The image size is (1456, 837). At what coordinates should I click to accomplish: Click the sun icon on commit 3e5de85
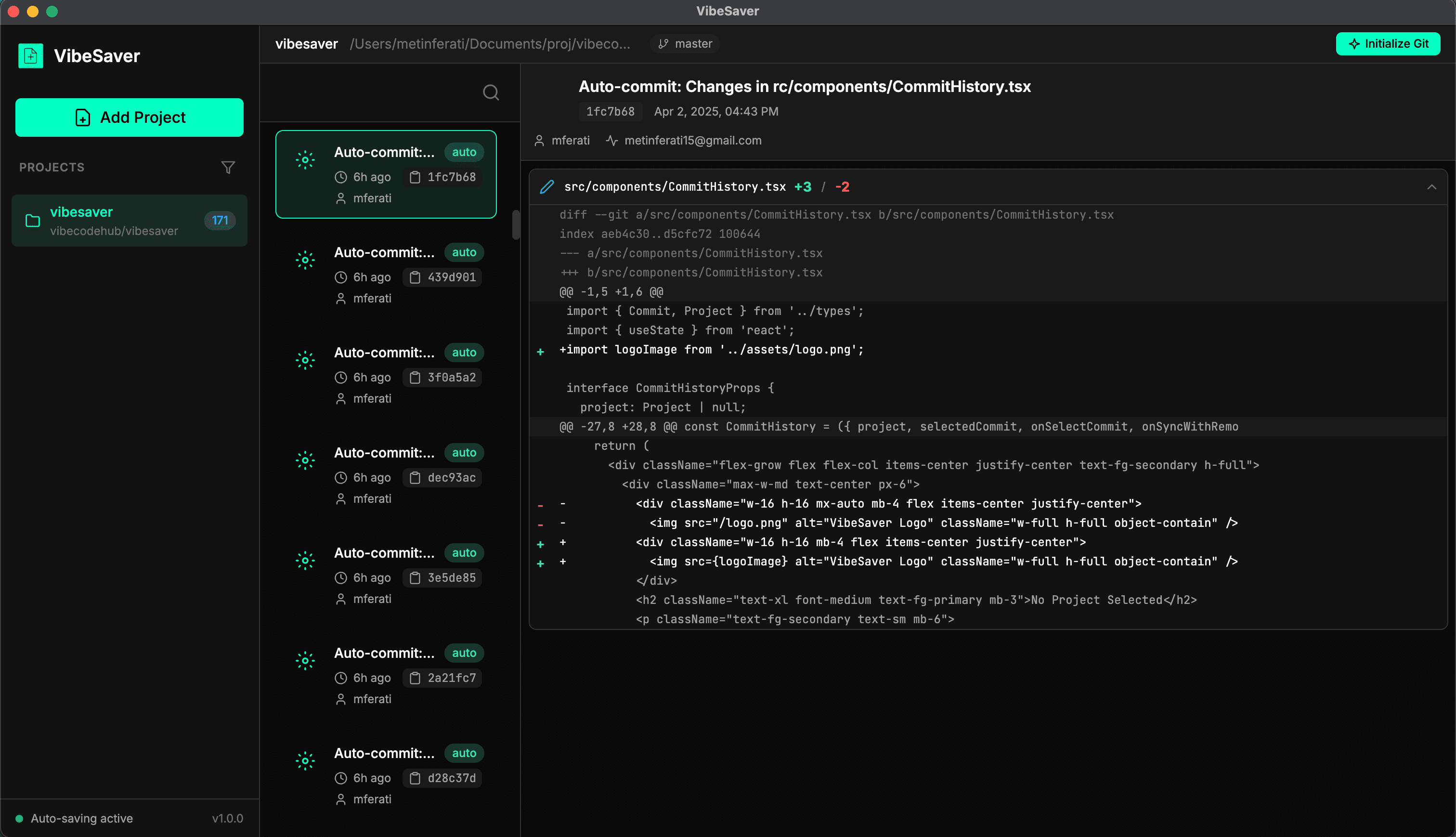click(x=305, y=561)
